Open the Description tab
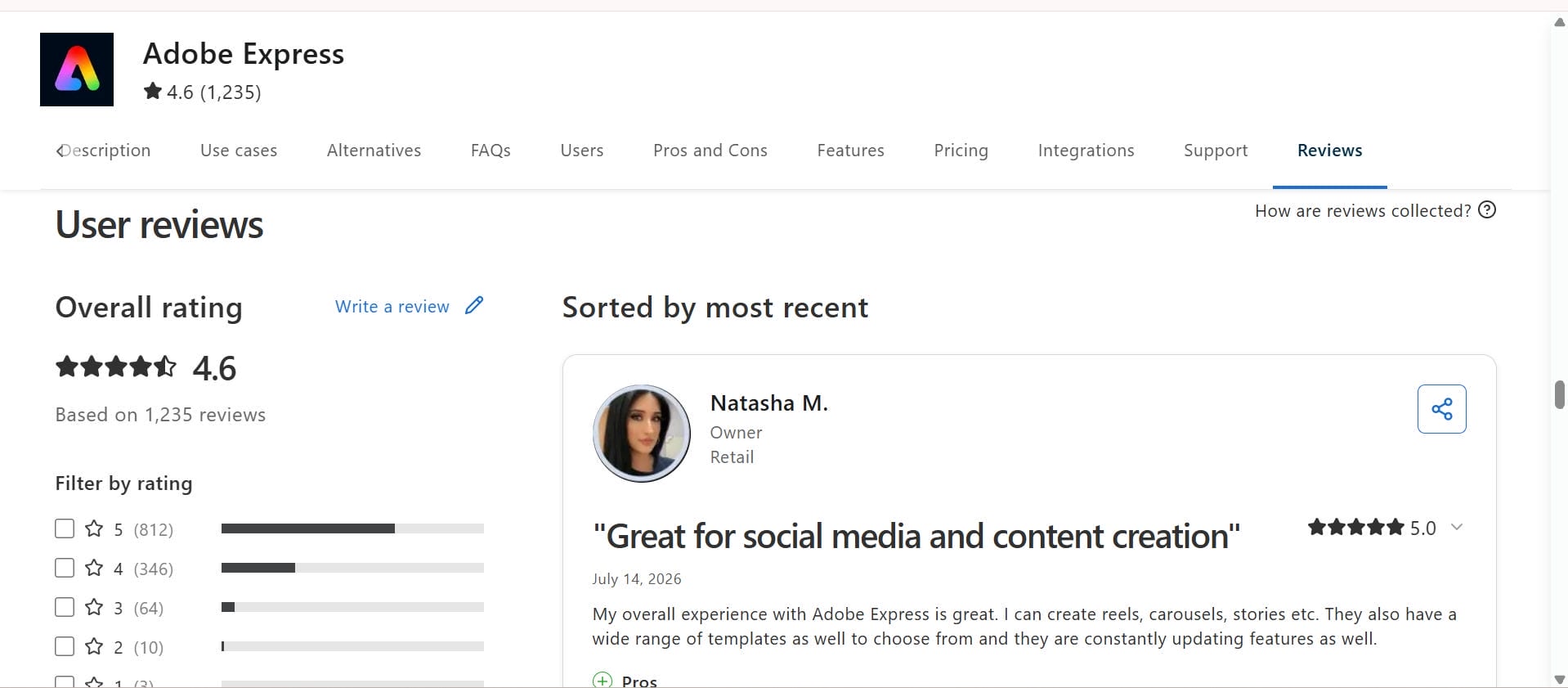 coord(106,151)
